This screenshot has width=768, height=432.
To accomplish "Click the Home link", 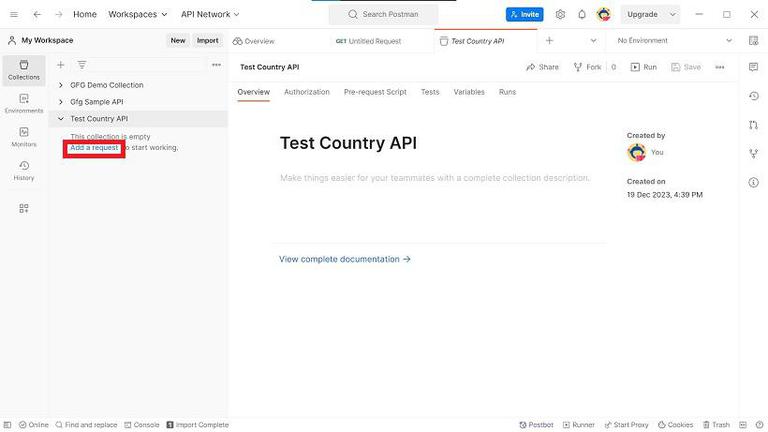I will pyautogui.click(x=85, y=15).
